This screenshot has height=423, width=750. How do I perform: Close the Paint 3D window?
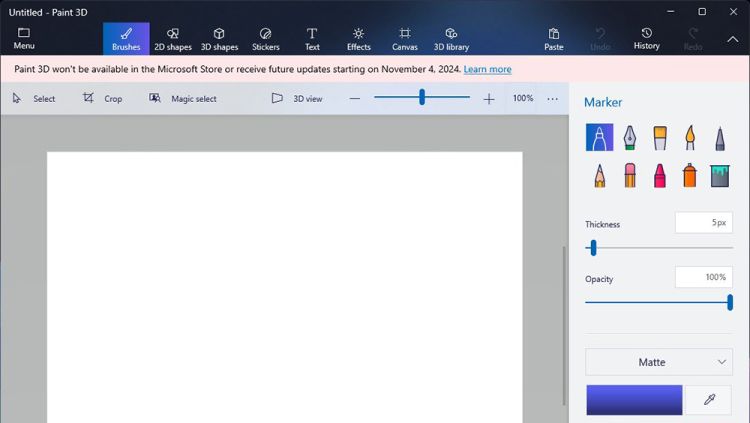coord(733,11)
